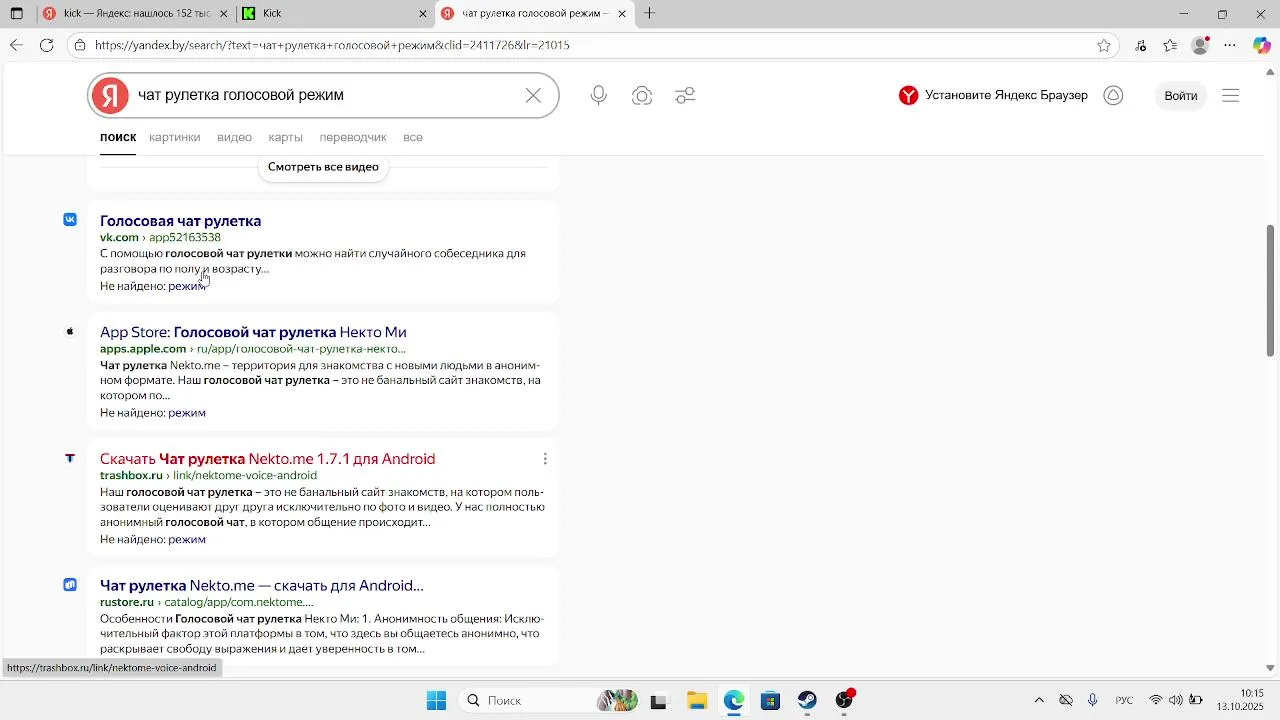The height and width of the screenshot is (720, 1280).
Task: Click the View site information lock icon
Action: [x=80, y=45]
